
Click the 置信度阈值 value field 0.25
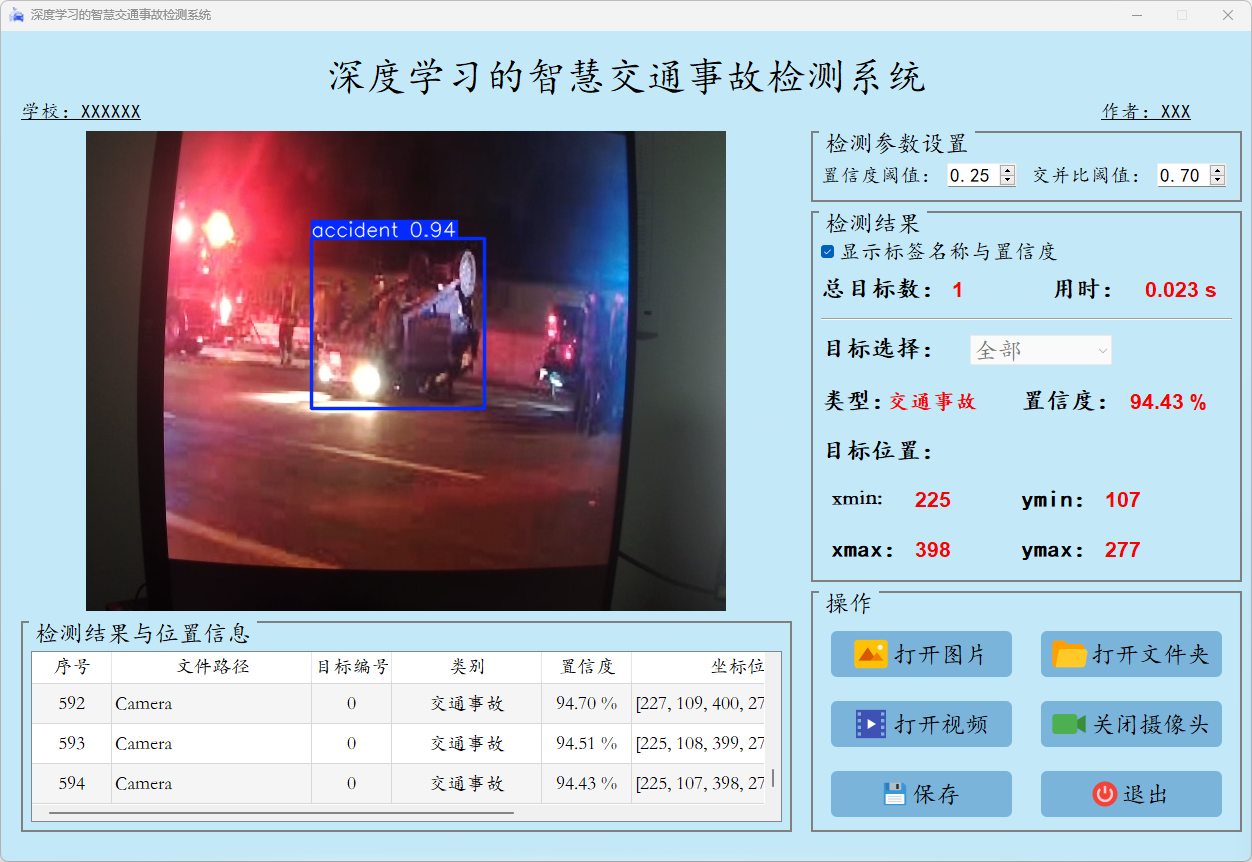[970, 175]
